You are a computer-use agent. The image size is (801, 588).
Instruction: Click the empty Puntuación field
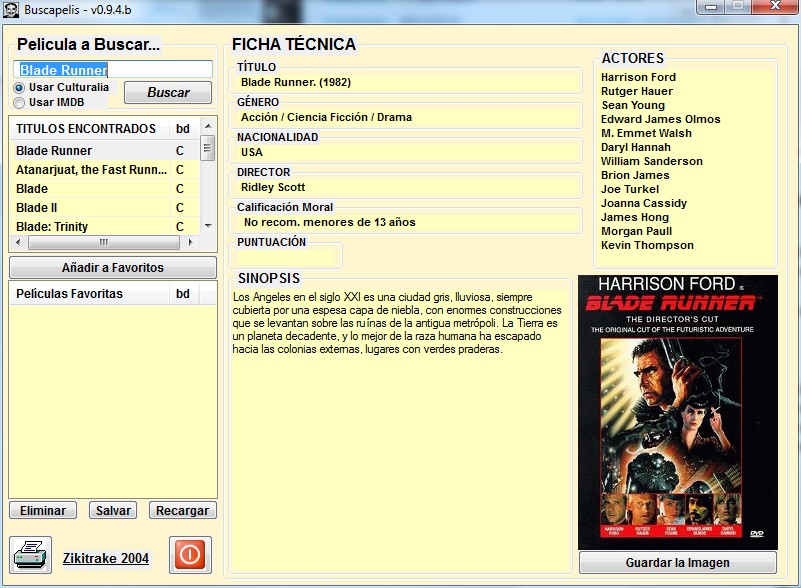(285, 257)
